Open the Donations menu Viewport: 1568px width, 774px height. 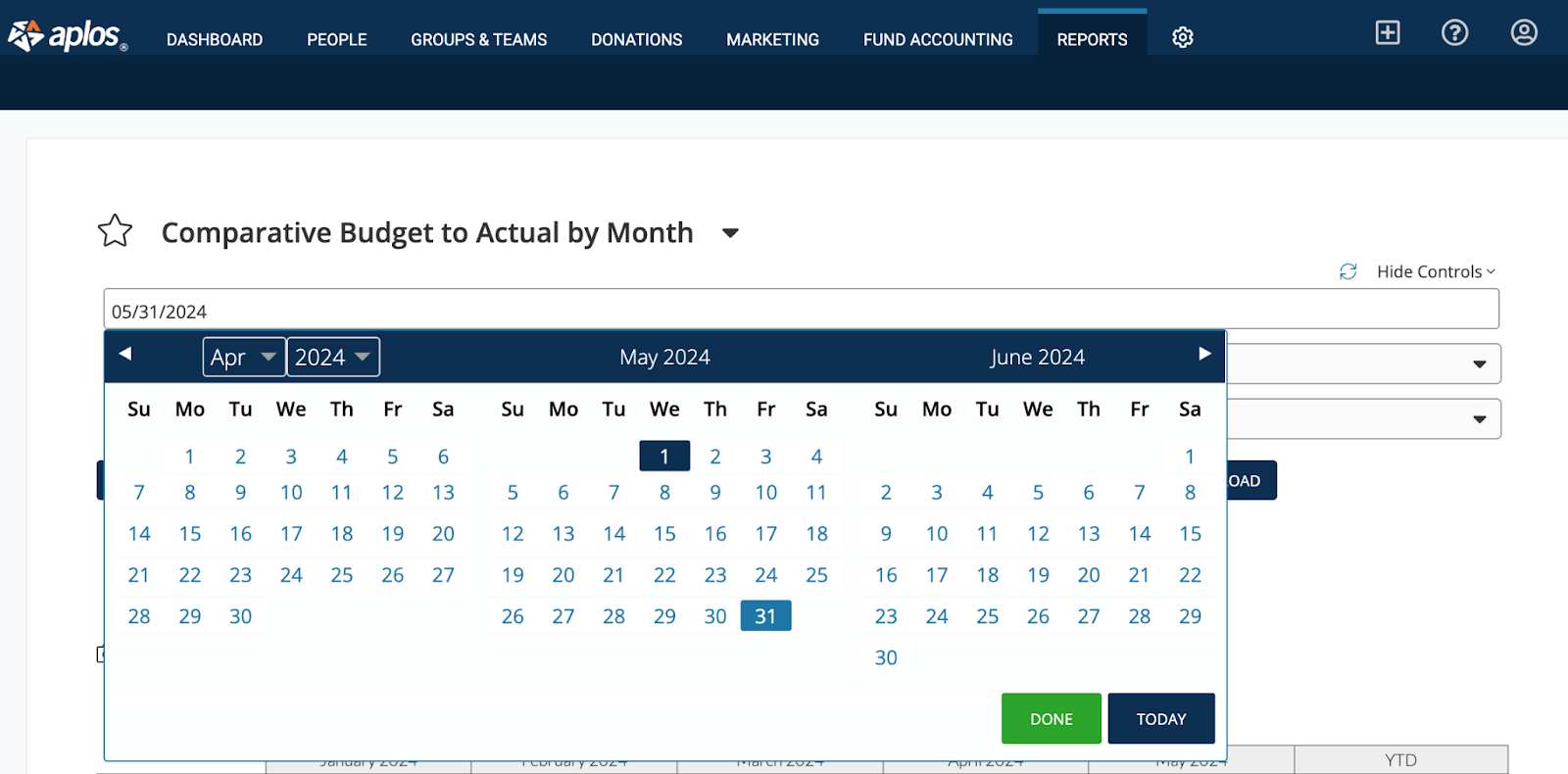tap(637, 40)
